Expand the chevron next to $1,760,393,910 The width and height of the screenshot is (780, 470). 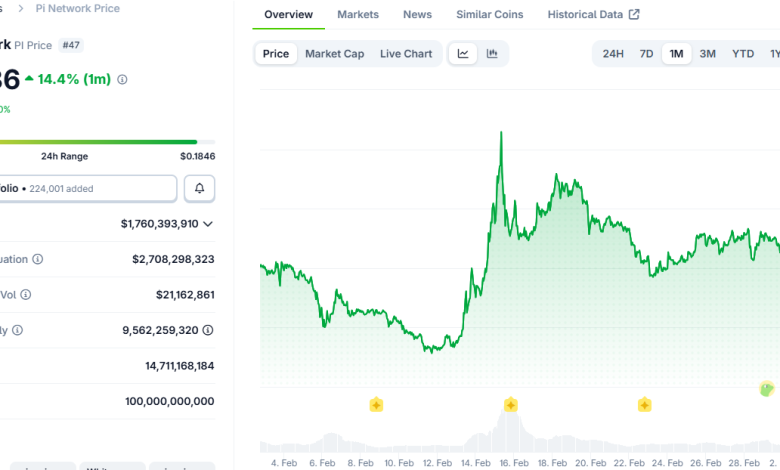pos(208,224)
